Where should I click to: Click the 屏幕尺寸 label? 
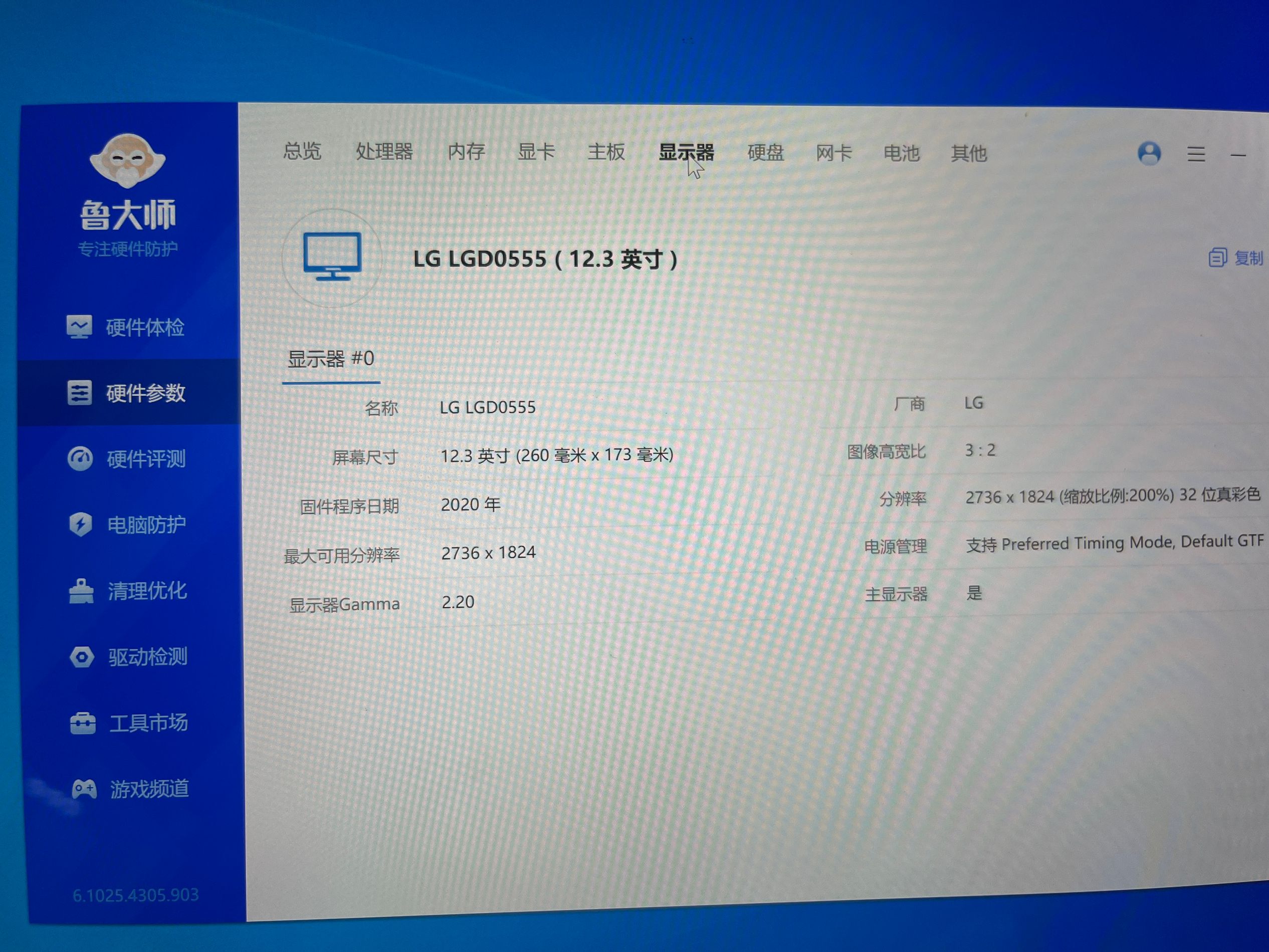pos(365,457)
